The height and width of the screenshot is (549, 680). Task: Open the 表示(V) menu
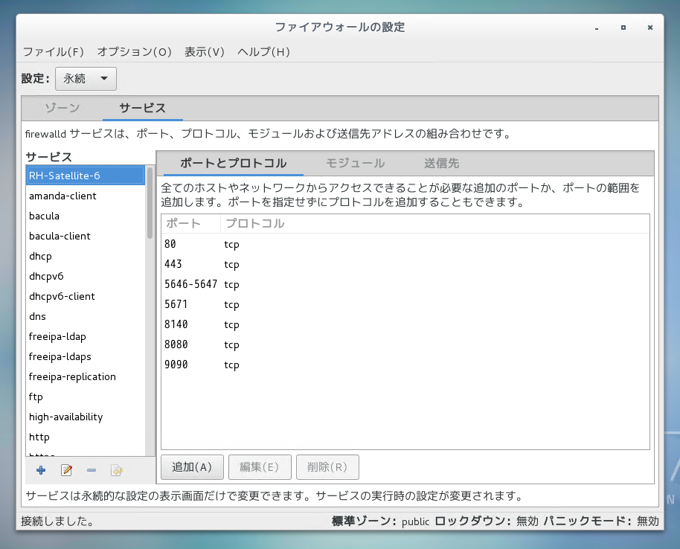tap(204, 52)
